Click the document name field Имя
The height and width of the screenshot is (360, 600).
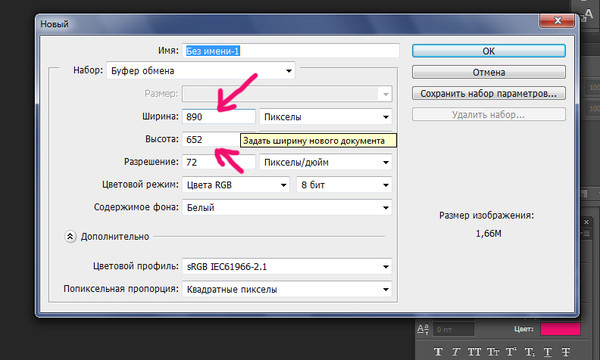tap(291, 51)
